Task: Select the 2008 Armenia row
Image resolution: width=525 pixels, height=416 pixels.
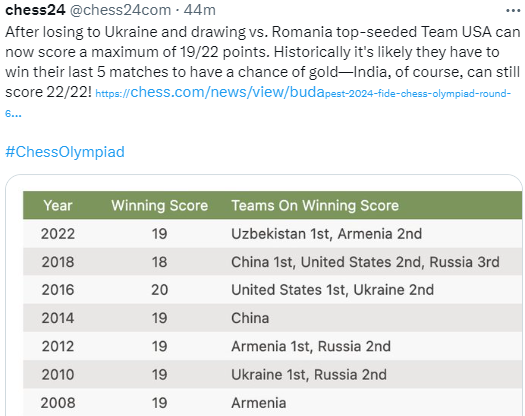Action: 272,402
